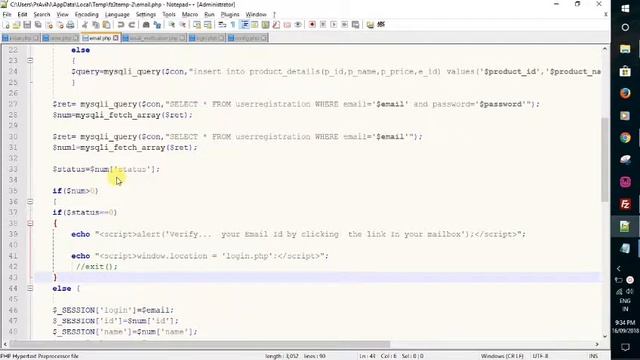
Task: Toggle Word Wrap in the toolbar
Action: 222,25
